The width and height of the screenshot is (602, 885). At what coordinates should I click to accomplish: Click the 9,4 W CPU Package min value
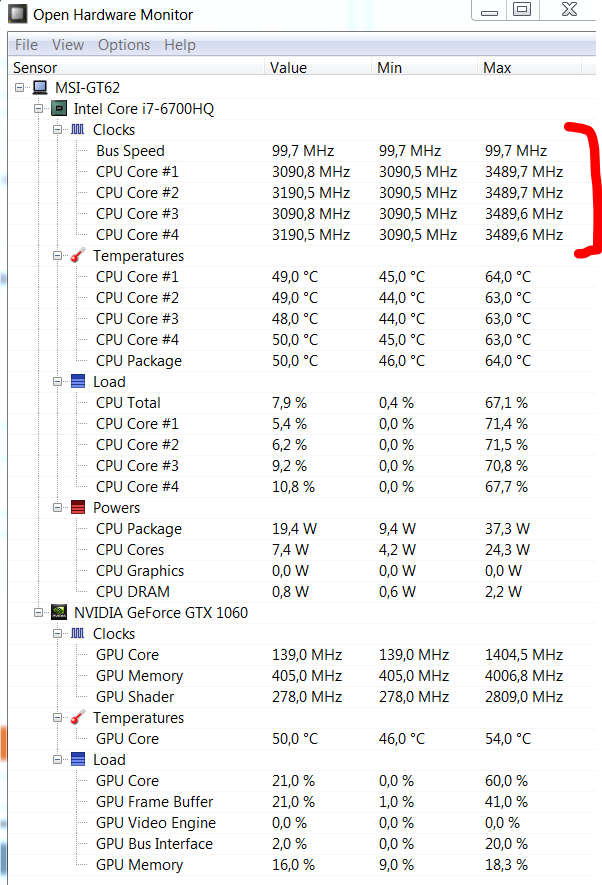[x=397, y=529]
